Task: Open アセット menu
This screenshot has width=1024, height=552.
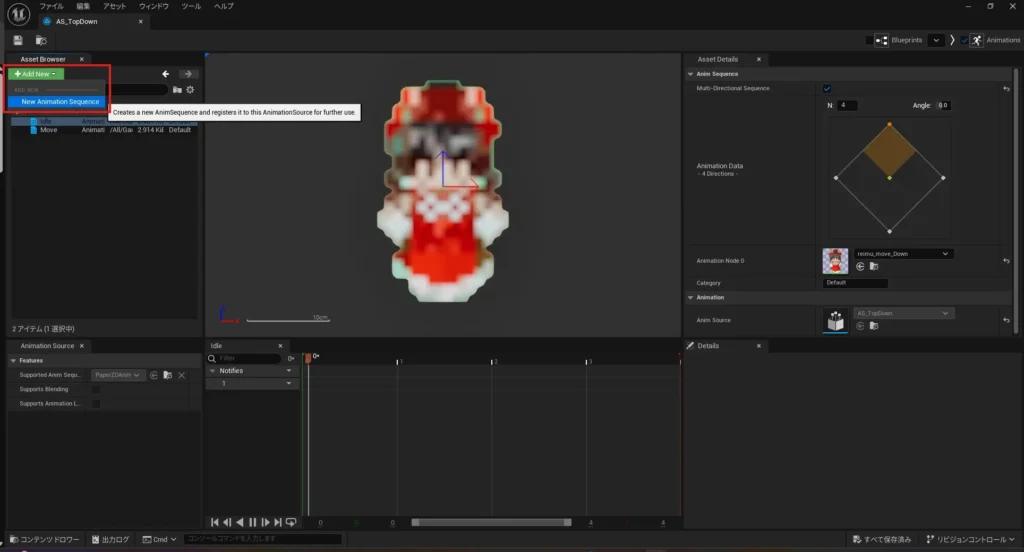Action: [114, 6]
